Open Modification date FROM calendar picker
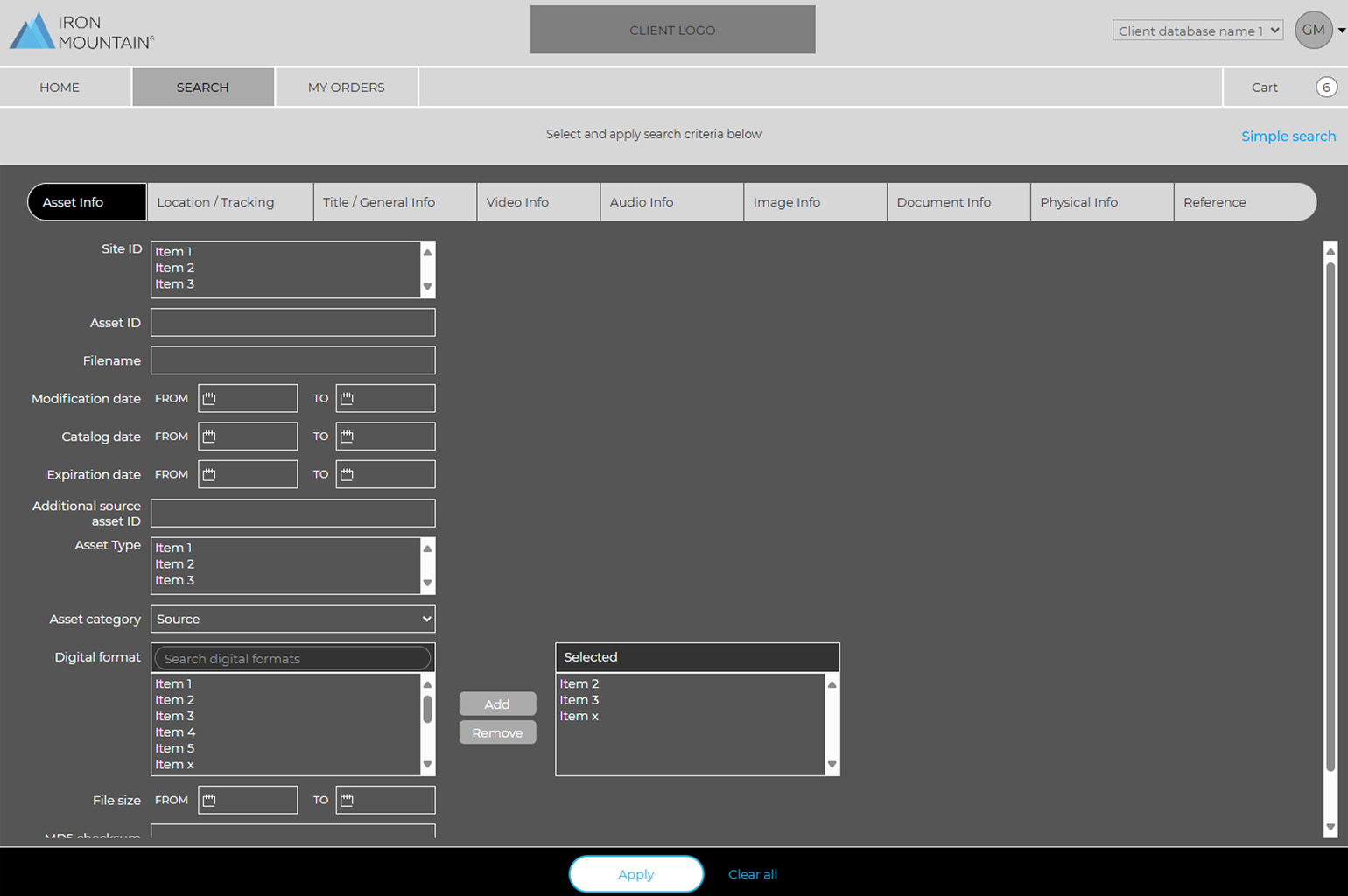This screenshot has height=896, width=1348. click(209, 399)
